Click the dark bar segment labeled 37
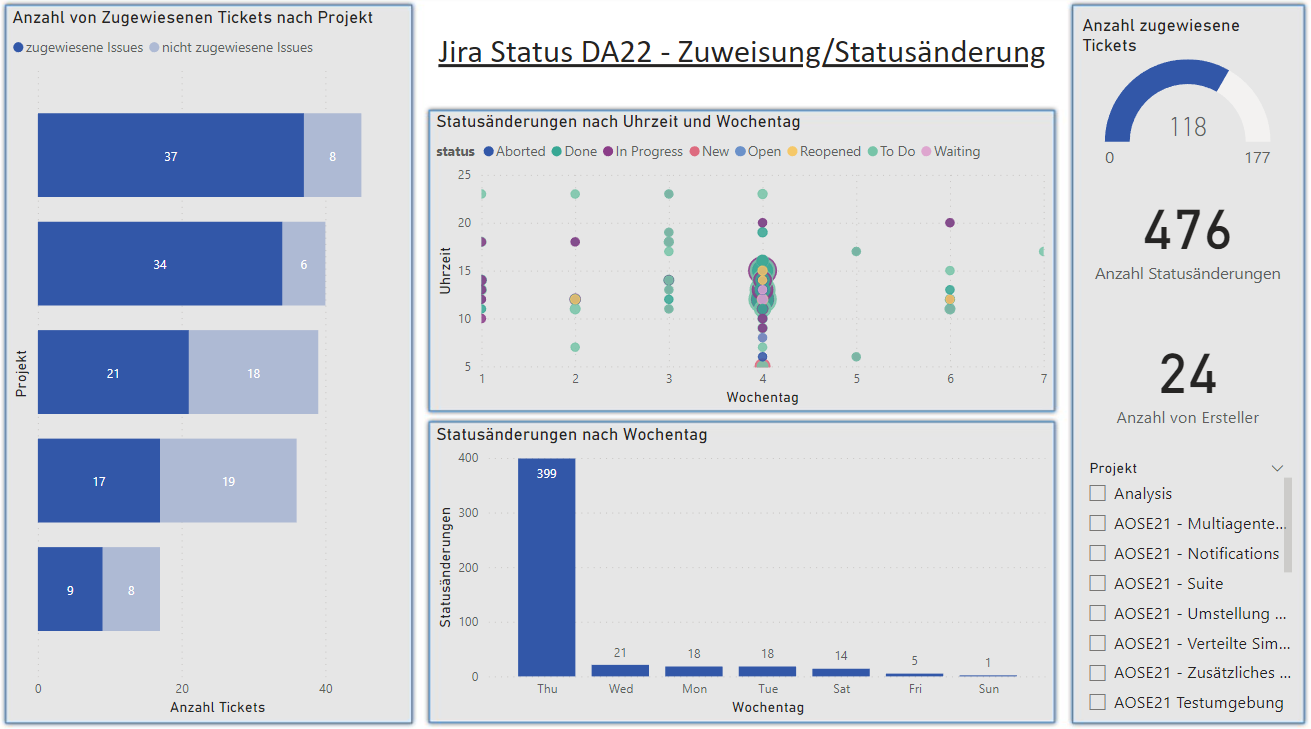The width and height of the screenshot is (1311, 729). click(170, 155)
